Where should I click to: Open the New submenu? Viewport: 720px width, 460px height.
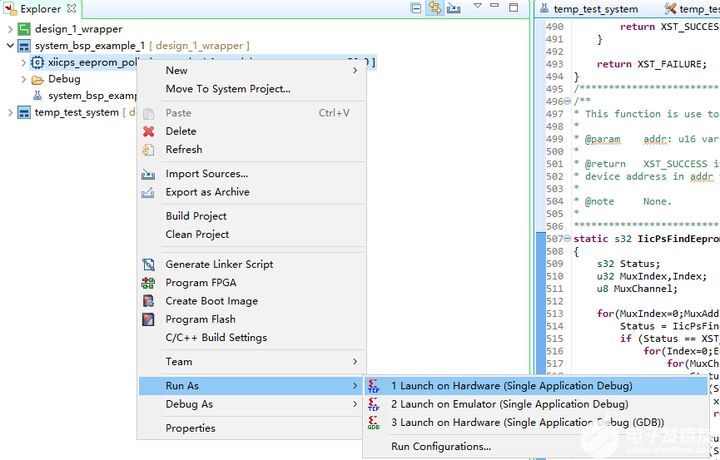click(x=252, y=70)
